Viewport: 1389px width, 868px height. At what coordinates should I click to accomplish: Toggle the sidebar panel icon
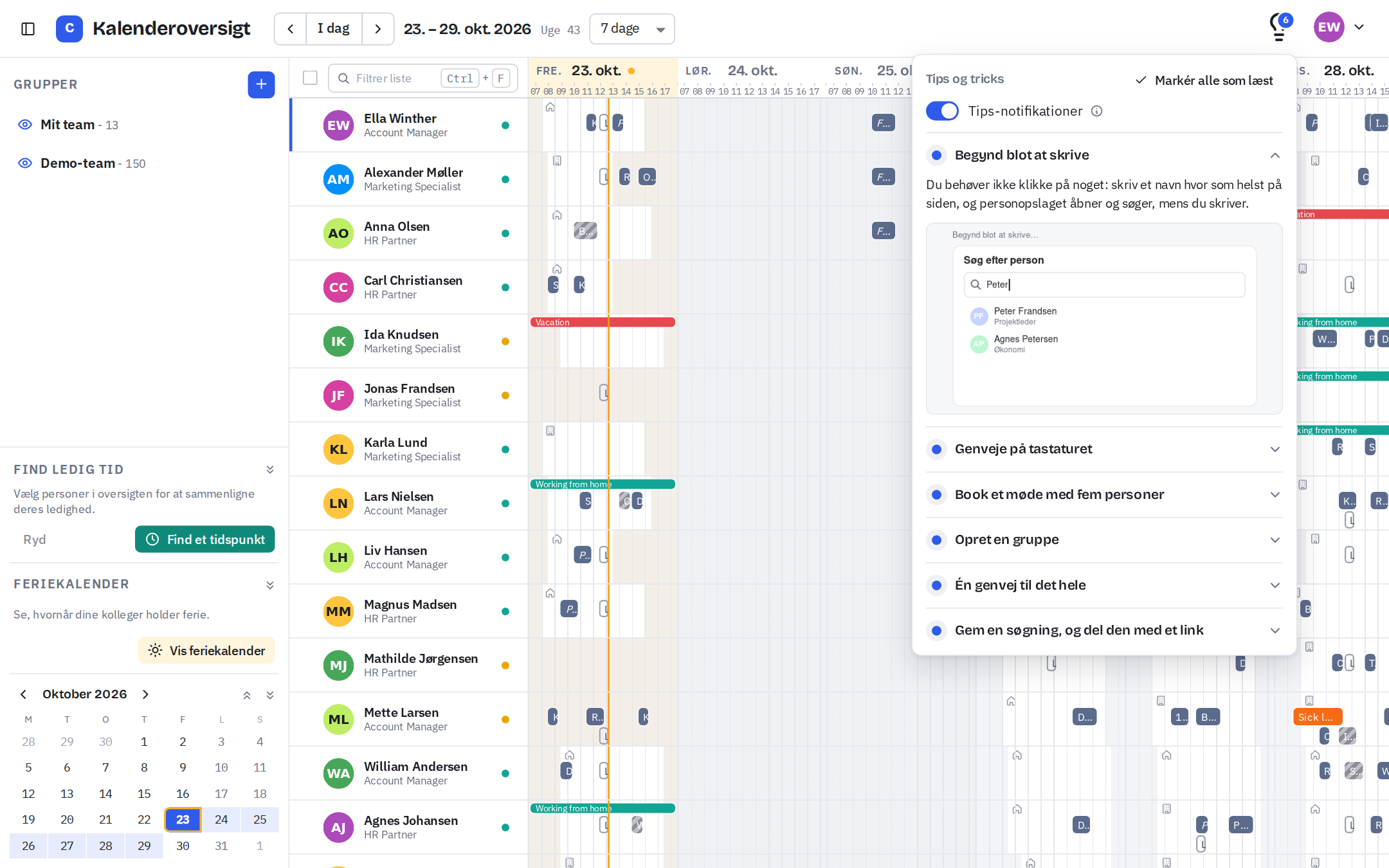tap(28, 29)
